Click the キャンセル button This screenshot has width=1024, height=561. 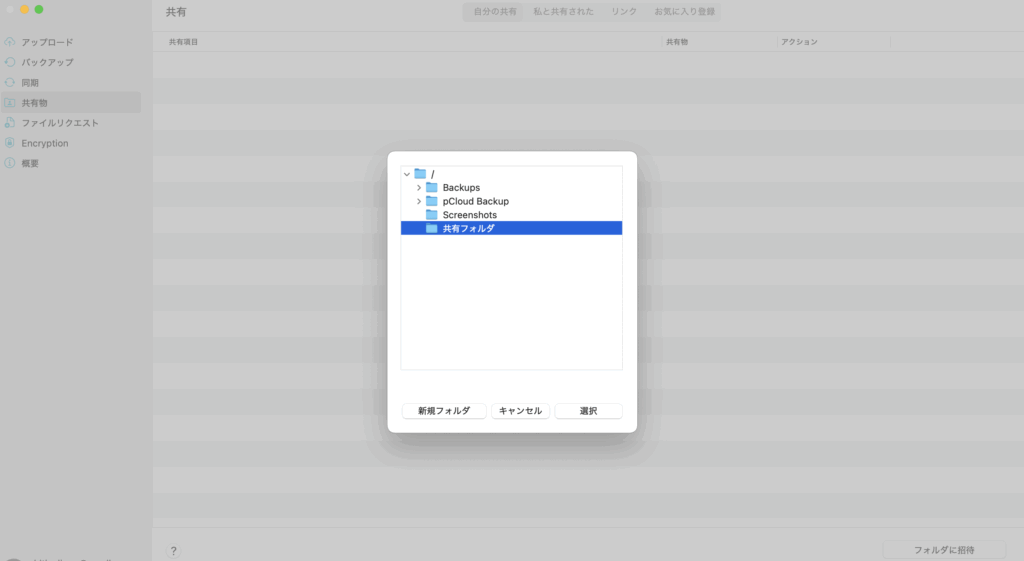[520, 411]
